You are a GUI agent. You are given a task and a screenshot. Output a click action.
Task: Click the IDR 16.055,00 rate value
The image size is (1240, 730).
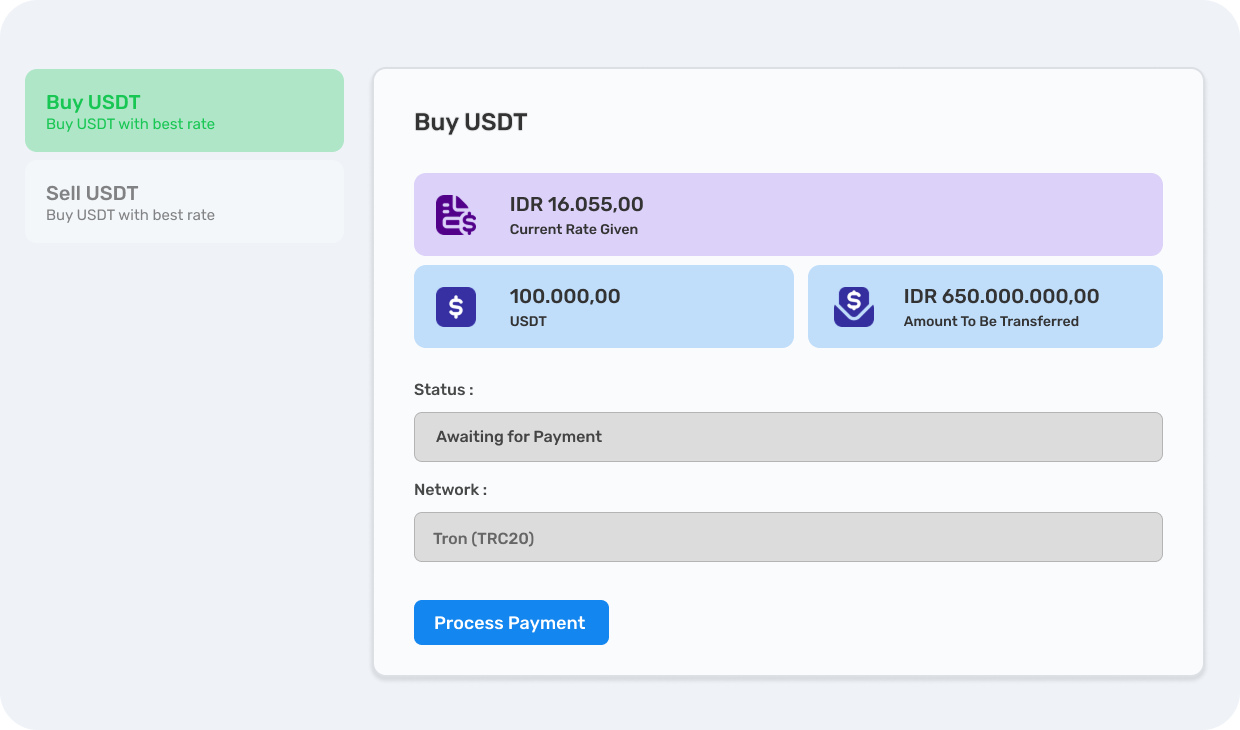(577, 204)
